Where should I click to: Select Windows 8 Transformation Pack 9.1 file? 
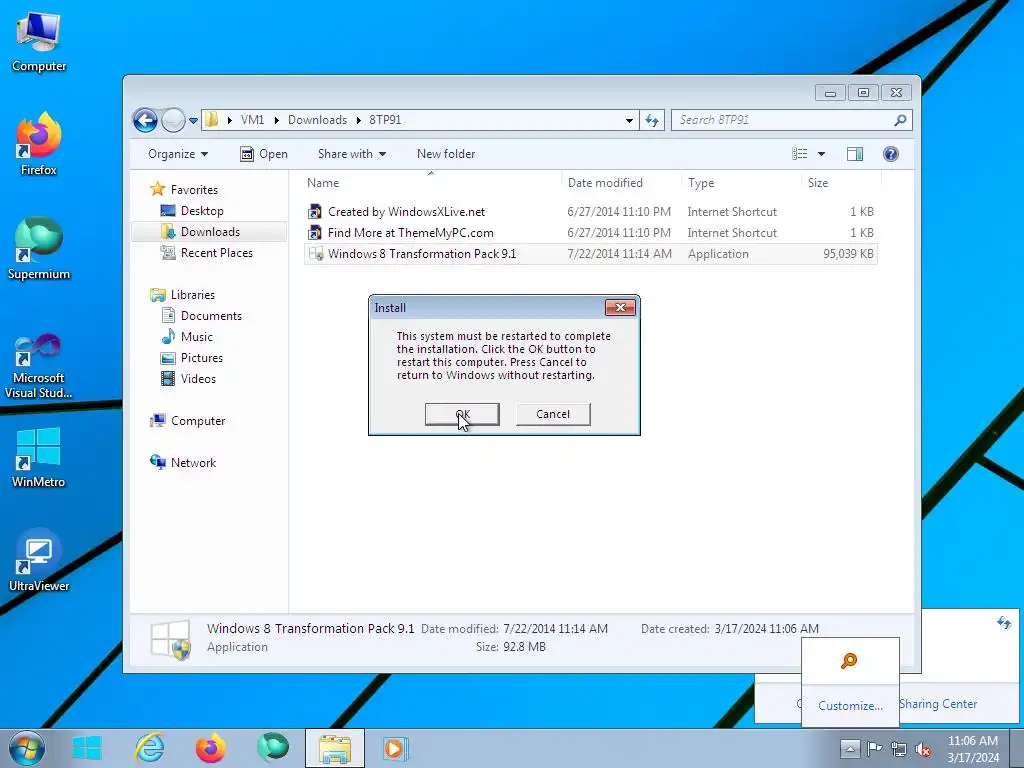[590, 254]
